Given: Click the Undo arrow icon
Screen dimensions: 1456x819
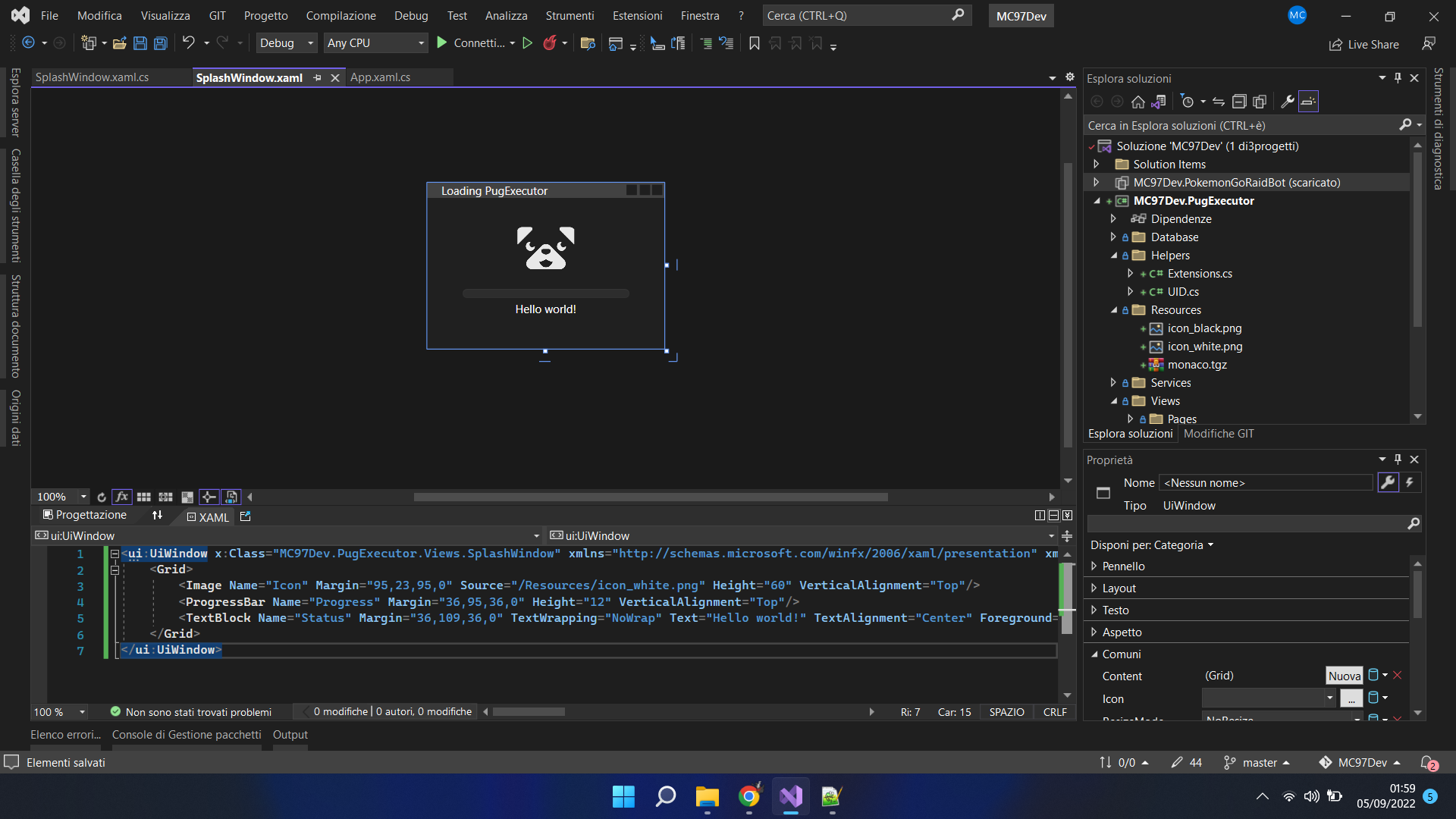Looking at the screenshot, I should (189, 43).
